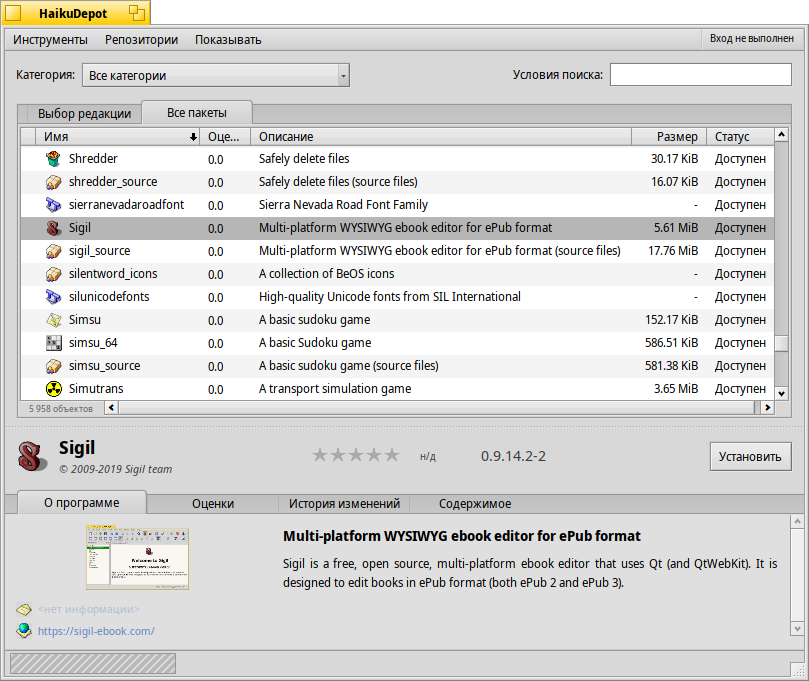Open the https://sigil-ebook.com/ link
The height and width of the screenshot is (681, 809).
point(96,631)
